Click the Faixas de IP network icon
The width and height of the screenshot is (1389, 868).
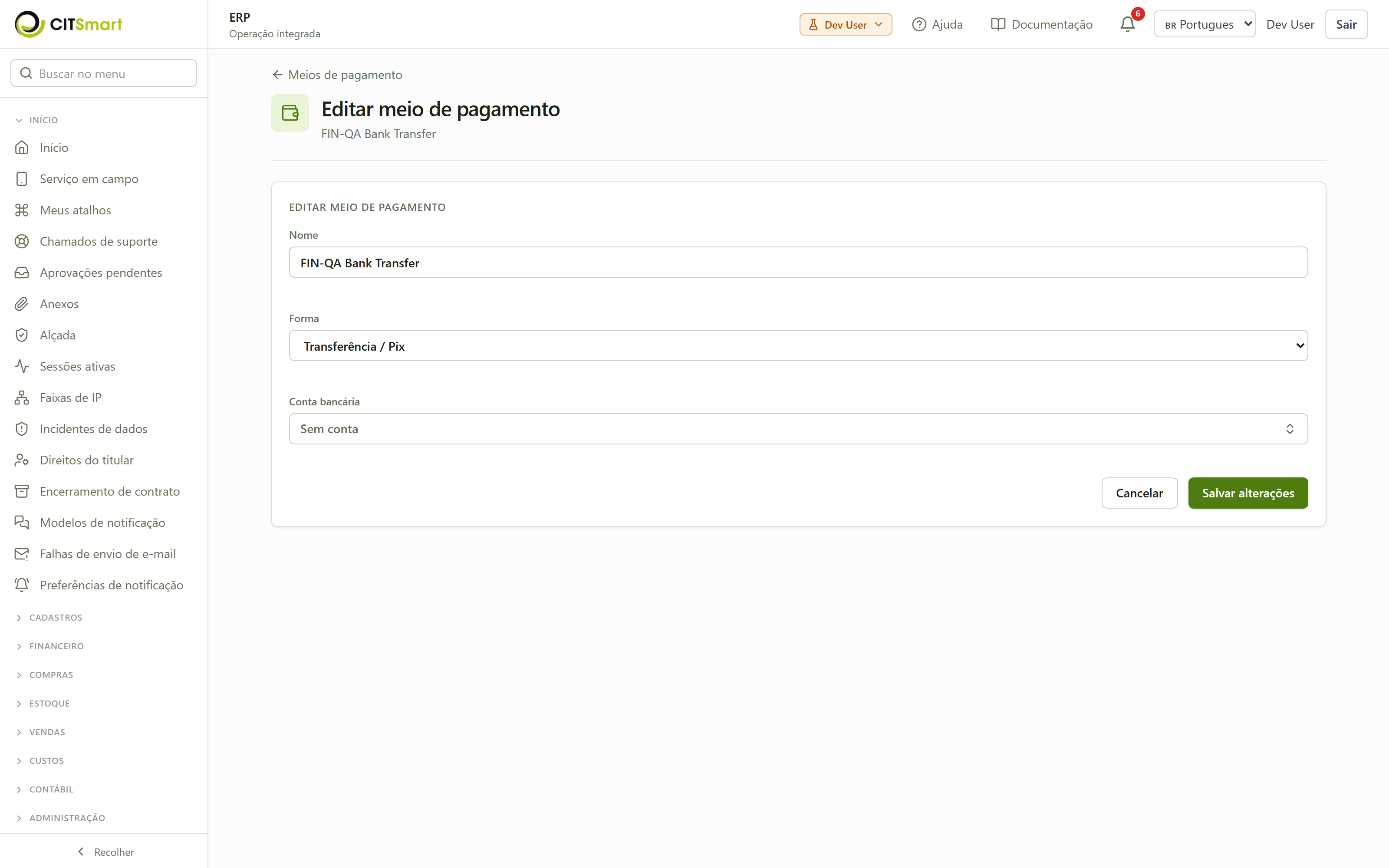coord(22,398)
